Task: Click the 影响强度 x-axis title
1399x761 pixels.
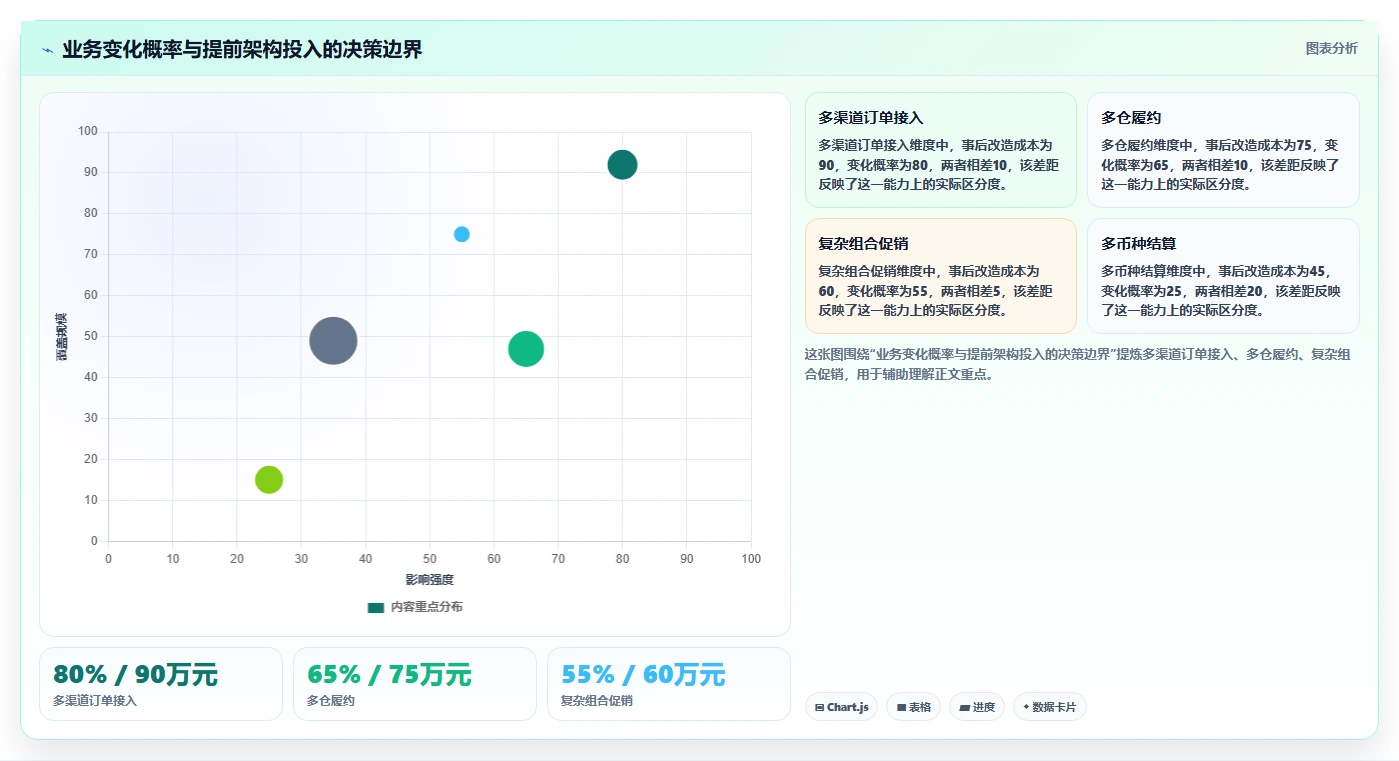Action: [429, 580]
